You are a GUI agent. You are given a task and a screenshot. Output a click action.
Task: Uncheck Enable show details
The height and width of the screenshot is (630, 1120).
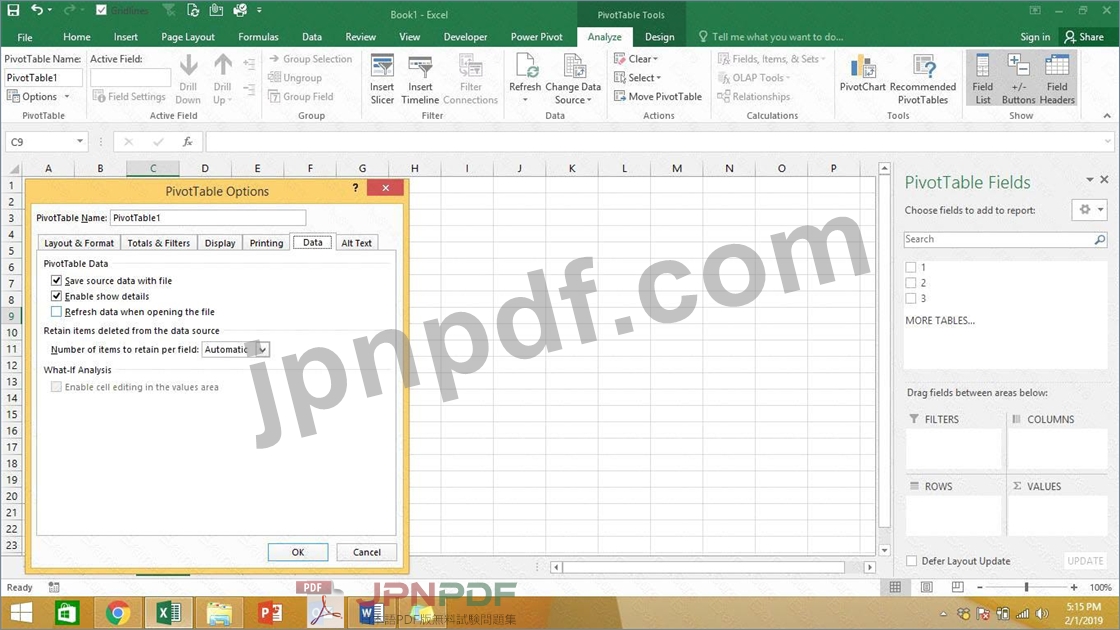(x=57, y=296)
